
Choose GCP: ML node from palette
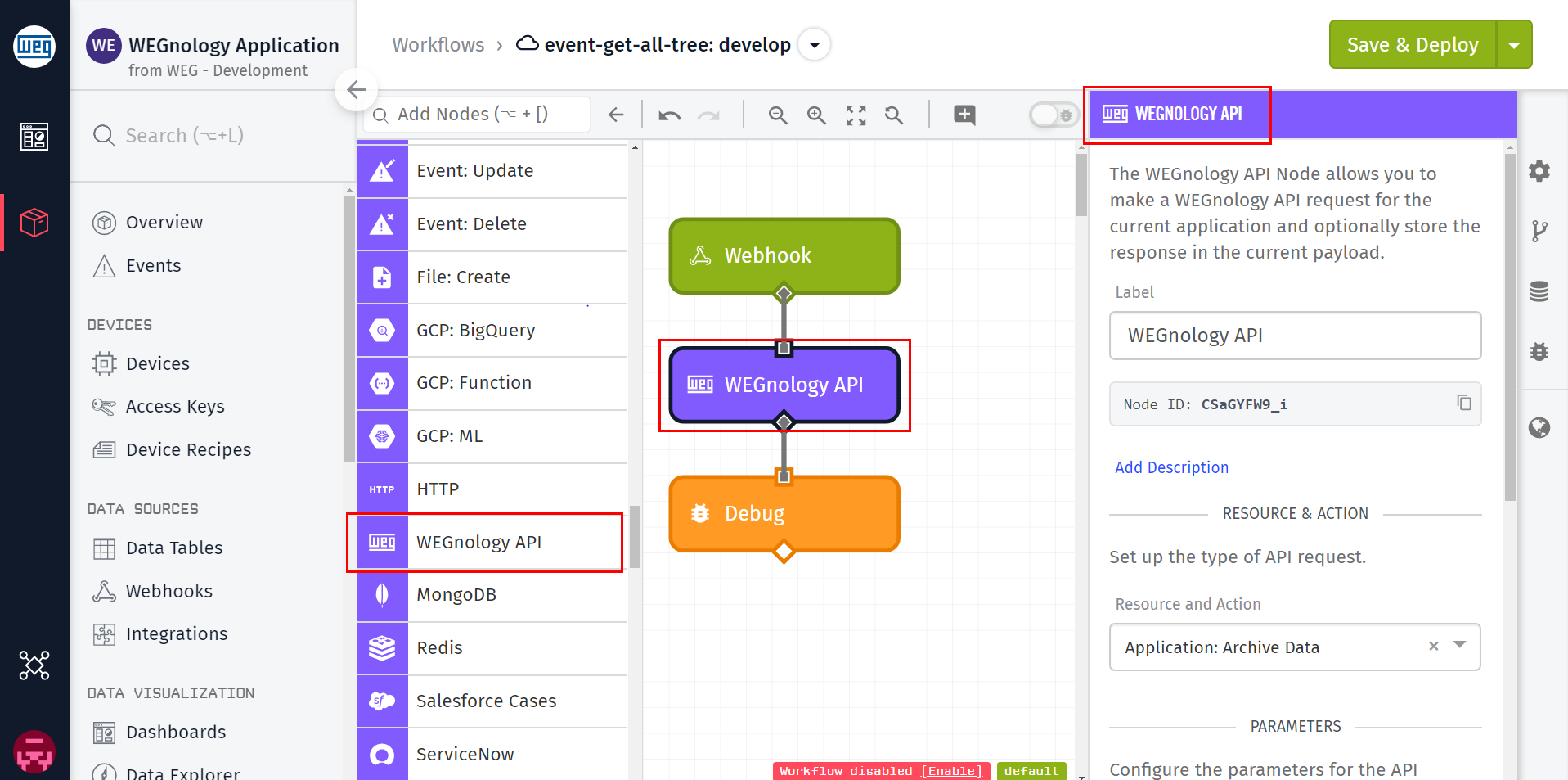click(492, 435)
